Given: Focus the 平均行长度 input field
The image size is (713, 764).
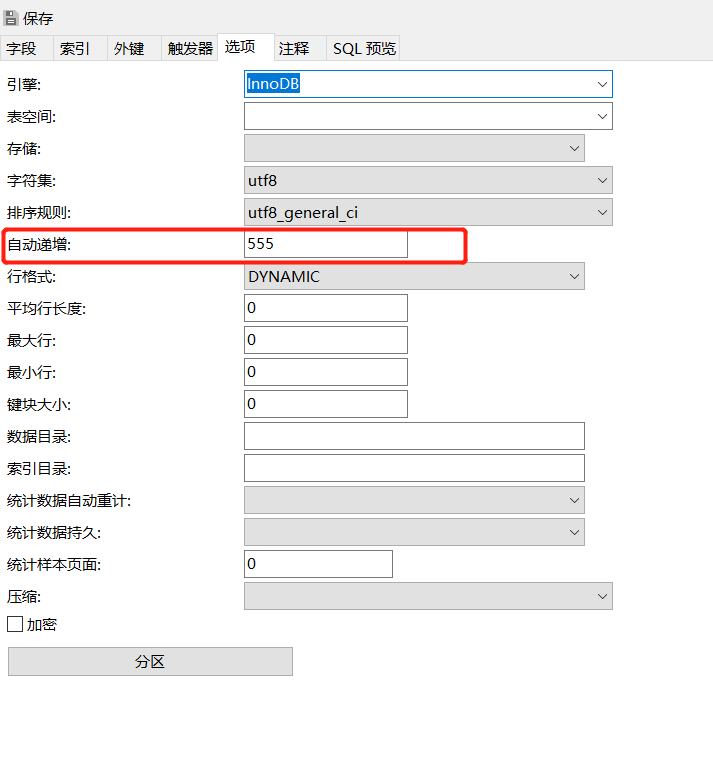Looking at the screenshot, I should (x=325, y=308).
